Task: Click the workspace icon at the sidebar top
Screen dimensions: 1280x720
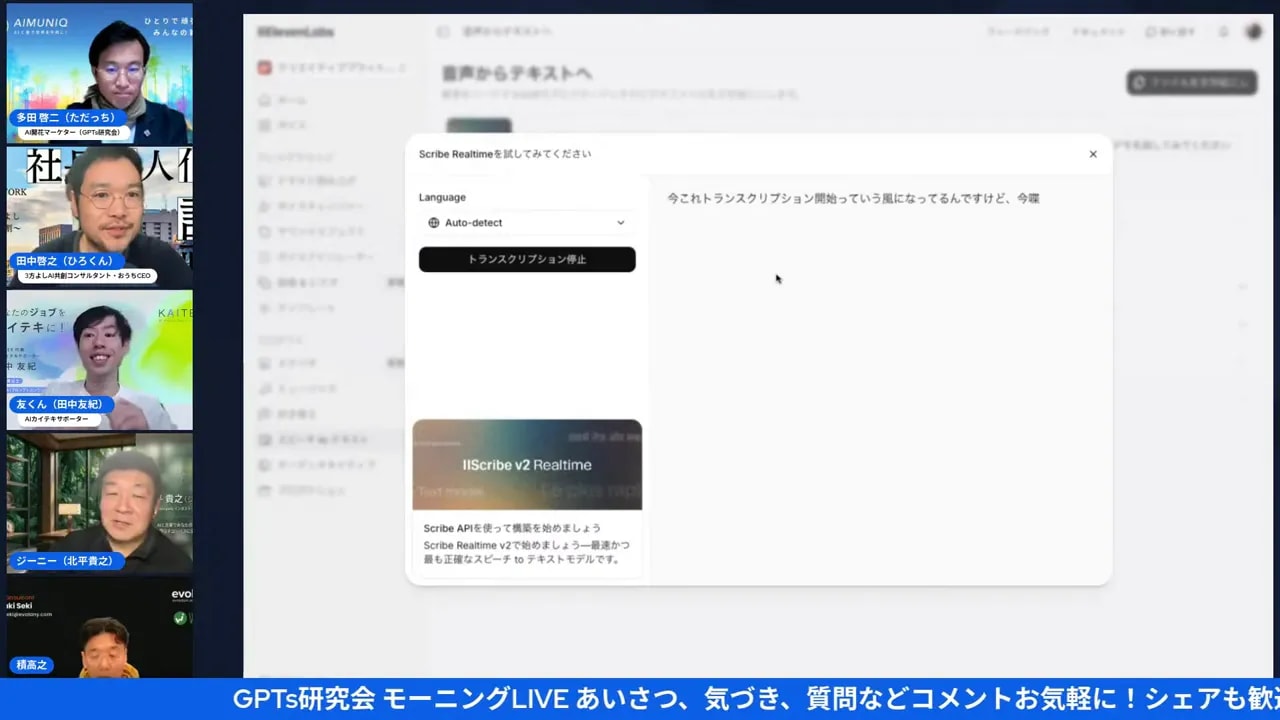Action: [x=264, y=67]
